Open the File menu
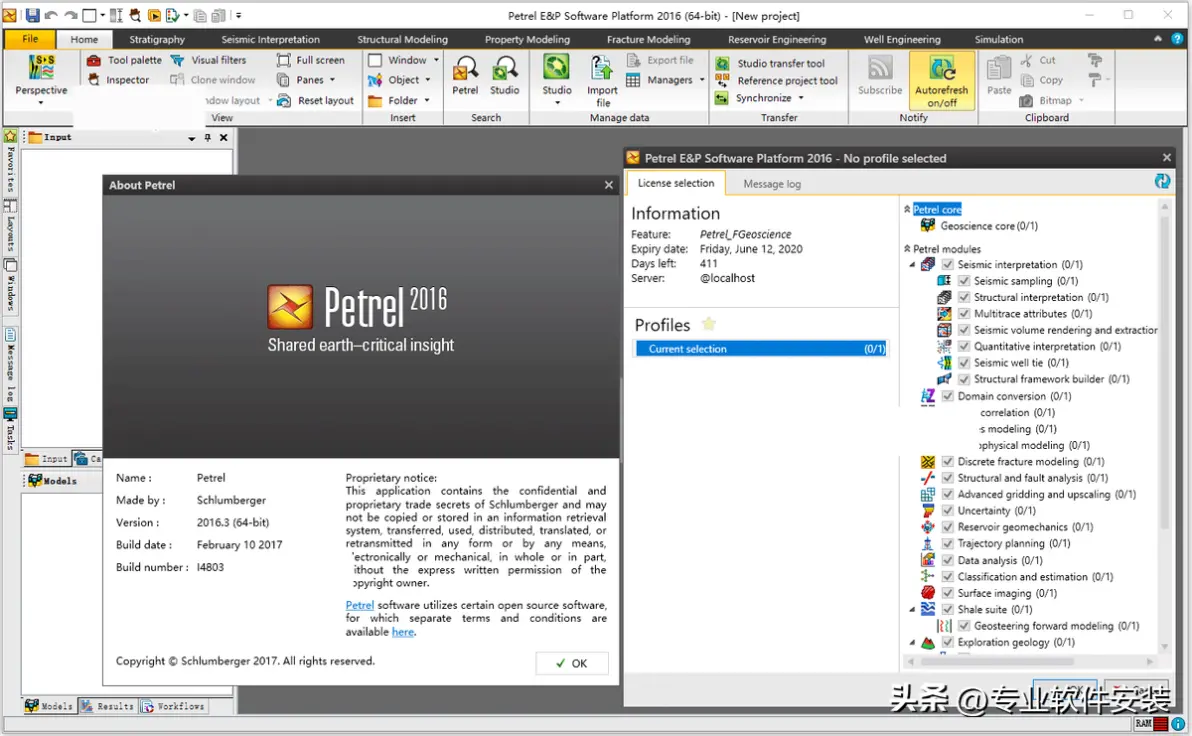Image resolution: width=1192 pixels, height=736 pixels. (30, 39)
